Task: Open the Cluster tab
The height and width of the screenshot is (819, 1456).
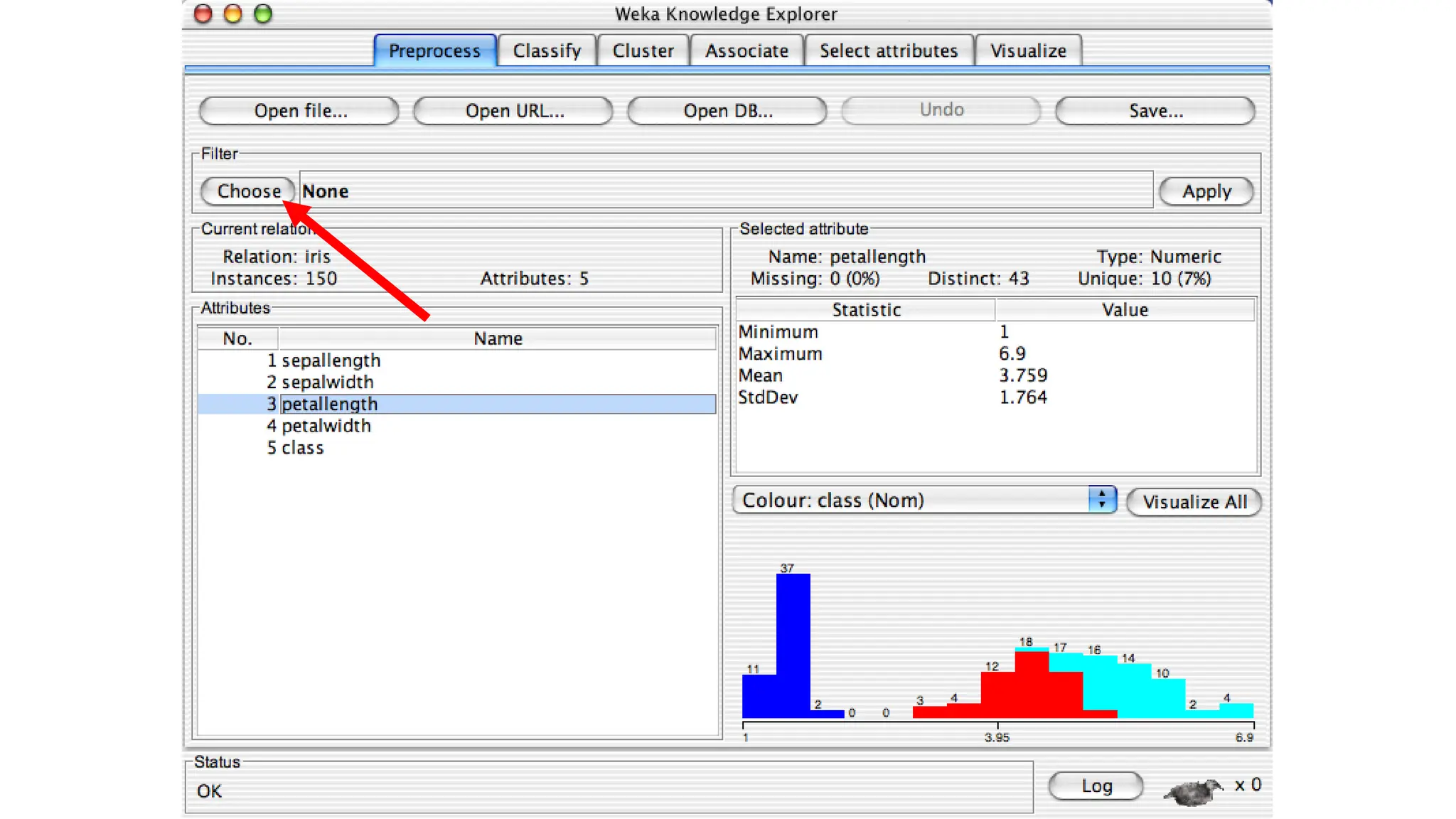Action: click(x=643, y=51)
